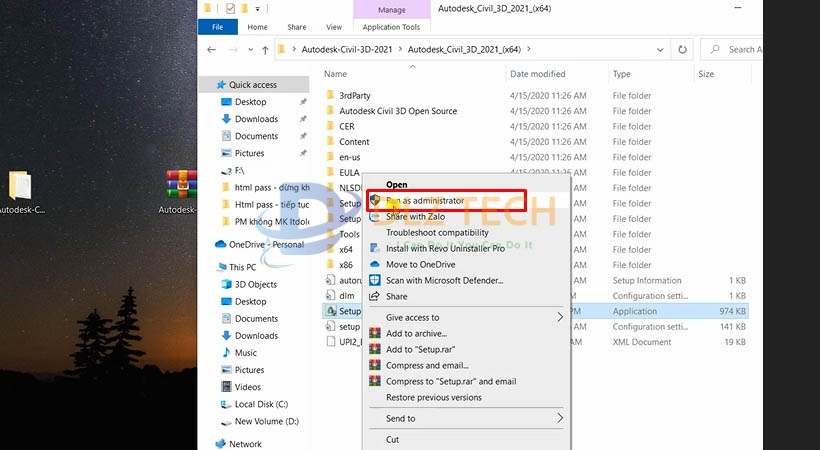820x450 pixels.
Task: Open 3D Objects under This PC
Action: 256,284
